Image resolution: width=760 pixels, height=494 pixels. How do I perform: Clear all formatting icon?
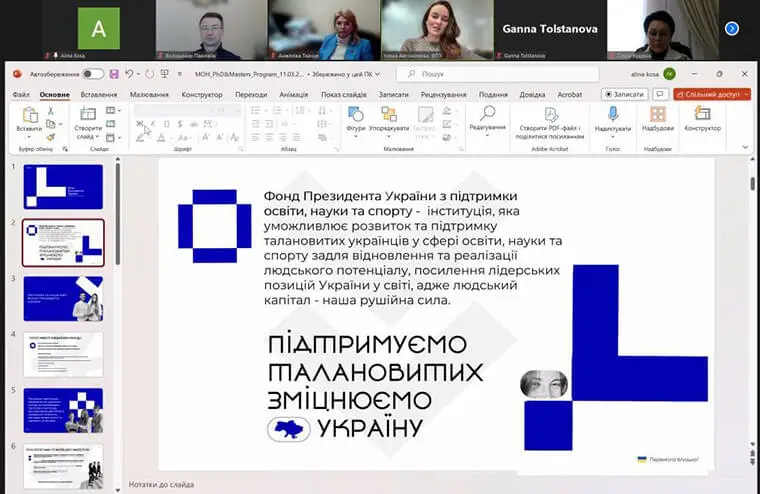(235, 138)
